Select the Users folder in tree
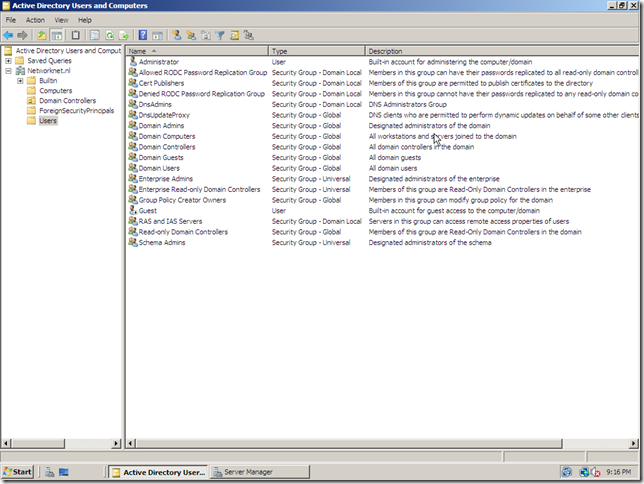 coord(48,120)
